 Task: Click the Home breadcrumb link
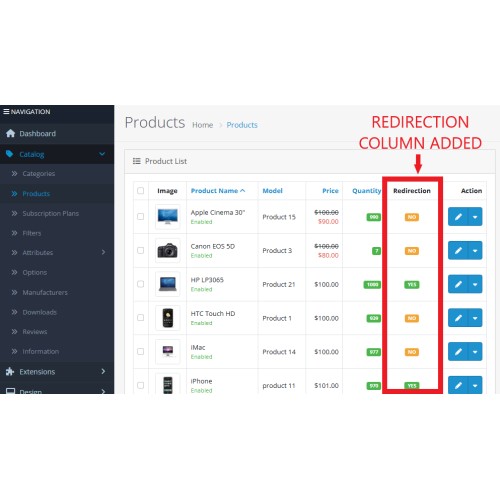pyautogui.click(x=202, y=125)
